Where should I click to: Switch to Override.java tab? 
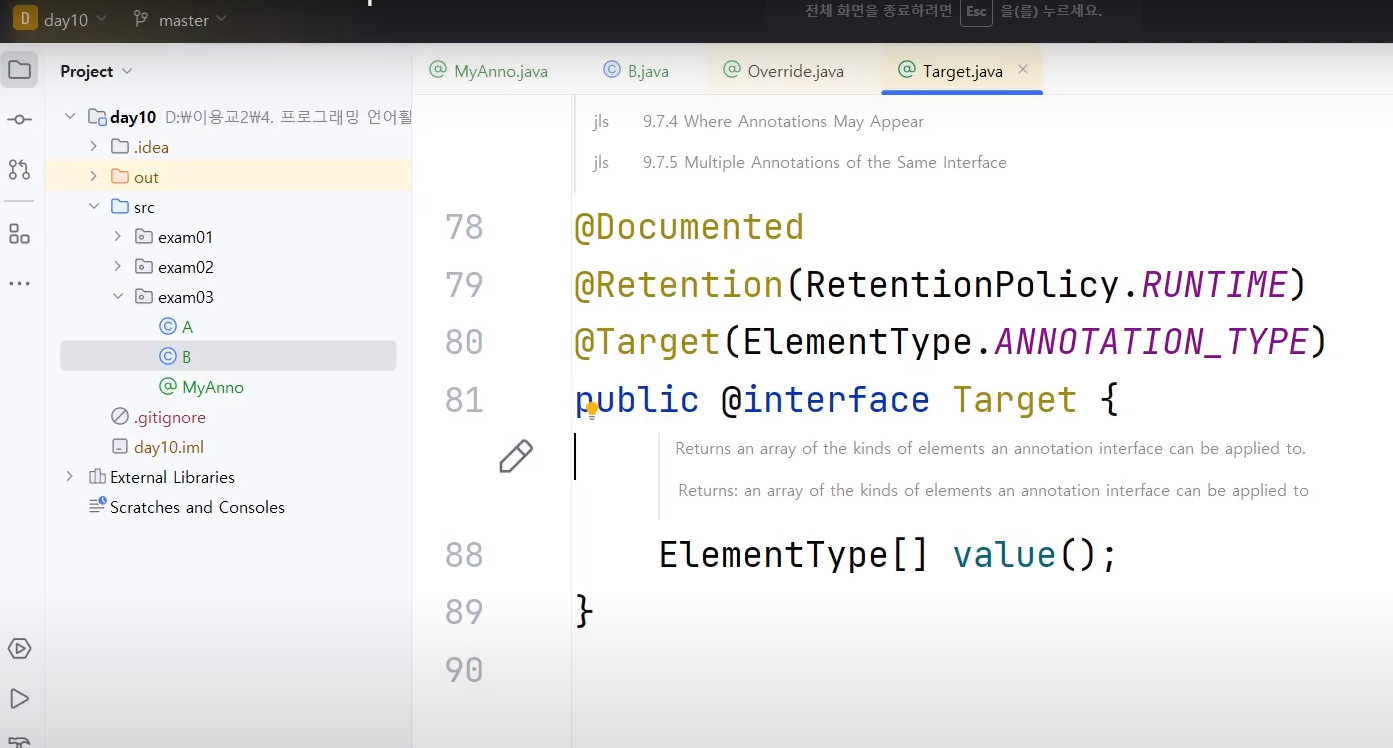783,71
